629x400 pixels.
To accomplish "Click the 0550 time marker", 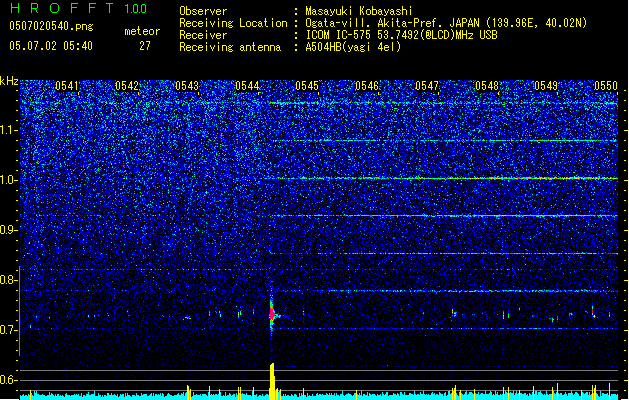I will coord(606,86).
